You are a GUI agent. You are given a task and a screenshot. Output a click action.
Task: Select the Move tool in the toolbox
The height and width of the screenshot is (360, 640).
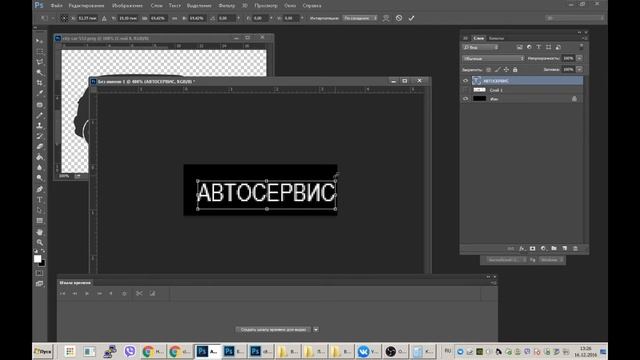pyautogui.click(x=40, y=41)
